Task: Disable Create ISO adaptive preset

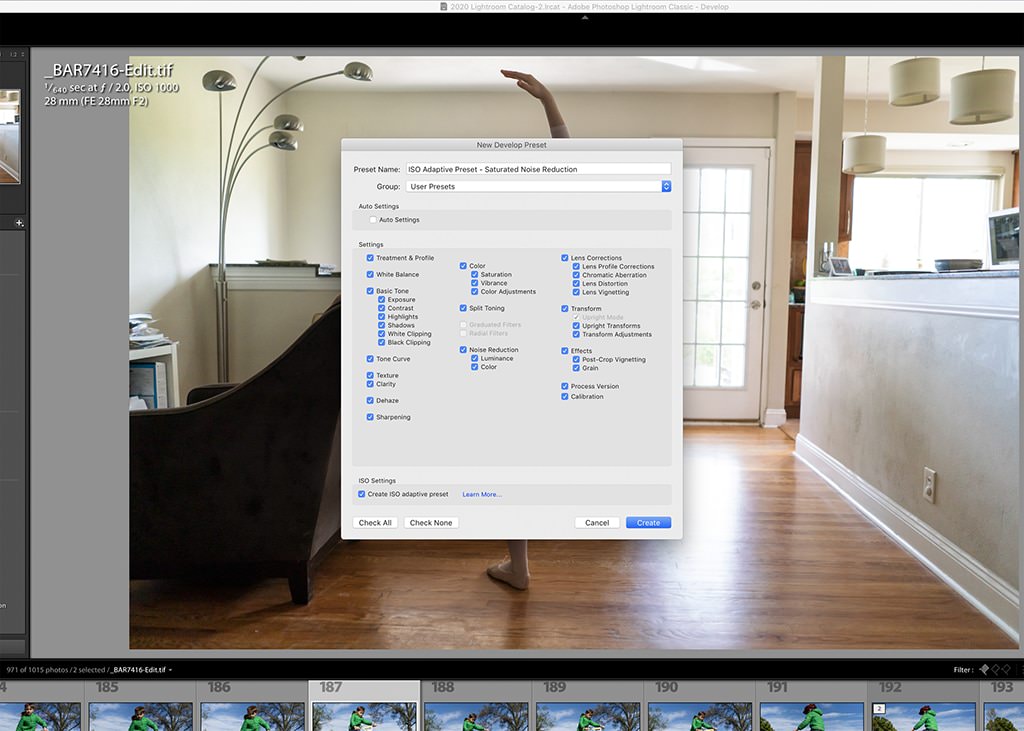Action: tap(361, 495)
